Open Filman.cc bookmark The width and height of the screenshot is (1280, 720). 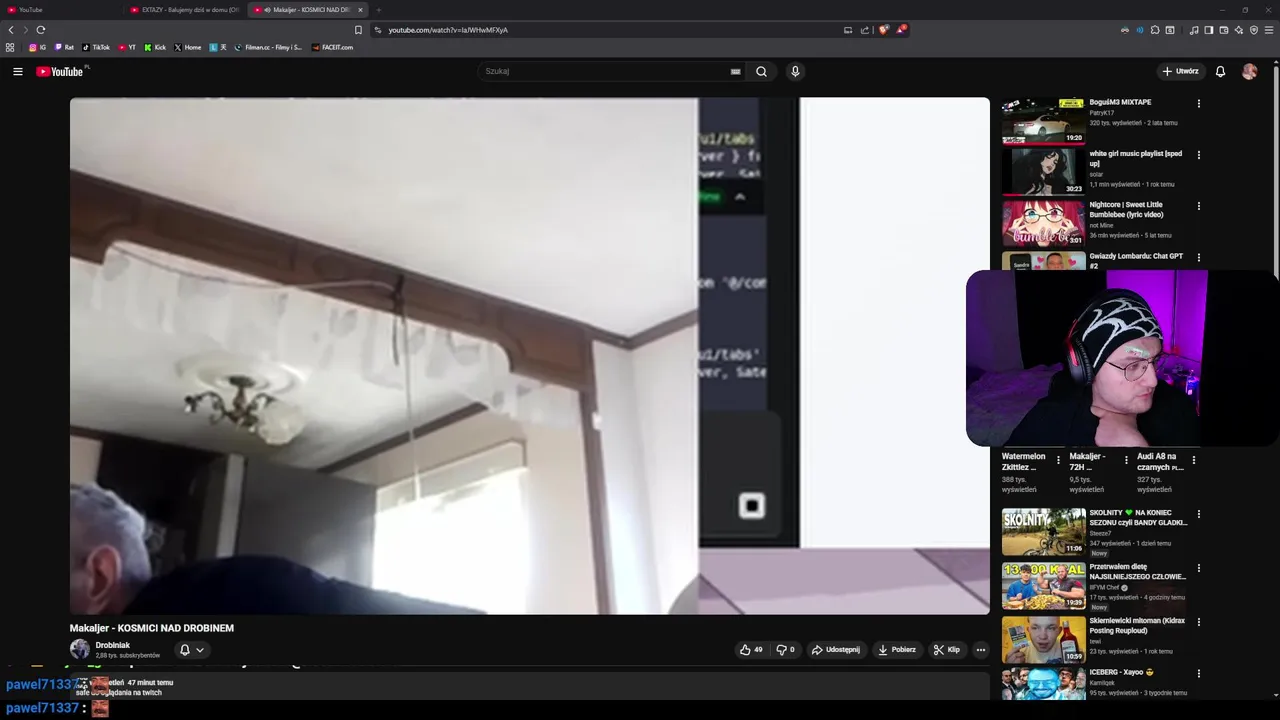tap(268, 47)
